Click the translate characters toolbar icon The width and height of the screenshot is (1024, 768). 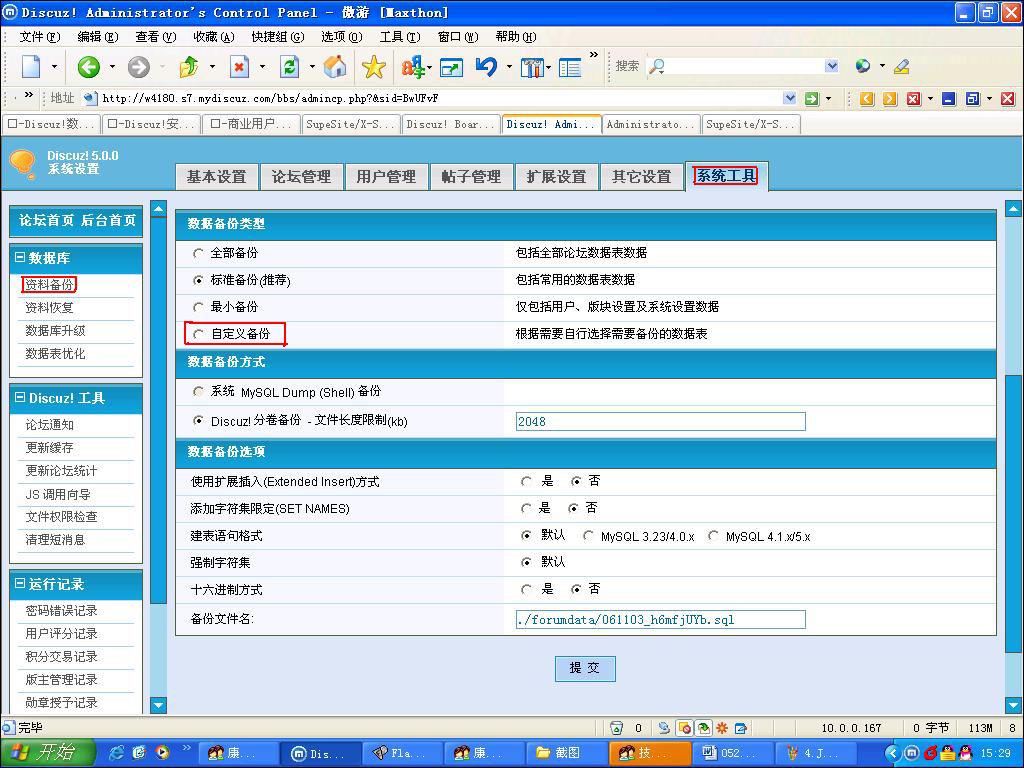pyautogui.click(x=413, y=66)
